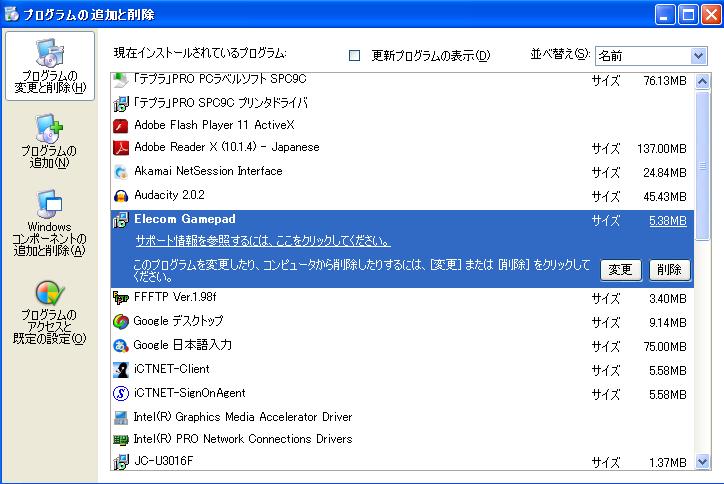Click the 変更 button for Elecom Gamepad
The image size is (724, 484).
[621, 269]
